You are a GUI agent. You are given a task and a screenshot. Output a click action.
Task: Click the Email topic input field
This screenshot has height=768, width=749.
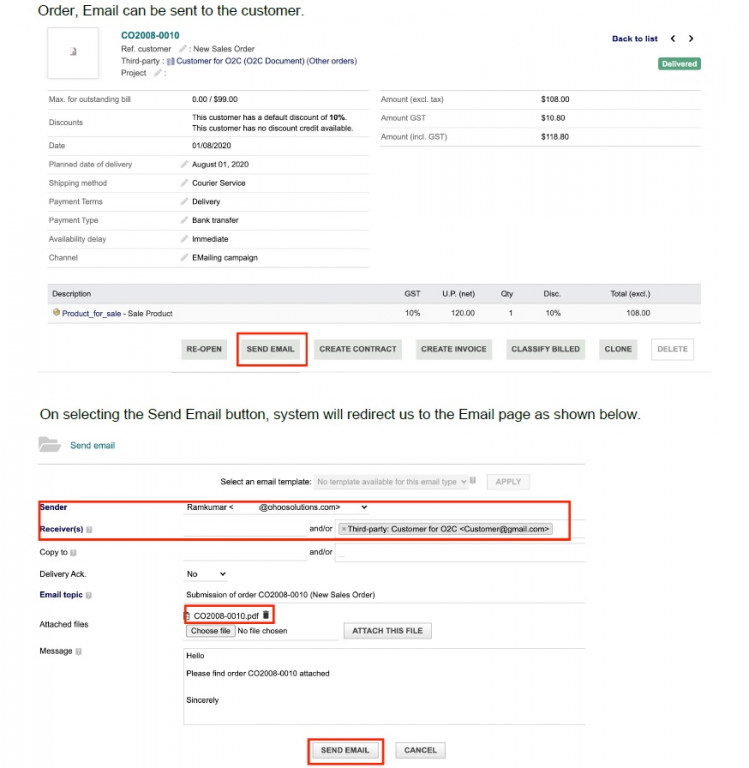[x=384, y=595]
